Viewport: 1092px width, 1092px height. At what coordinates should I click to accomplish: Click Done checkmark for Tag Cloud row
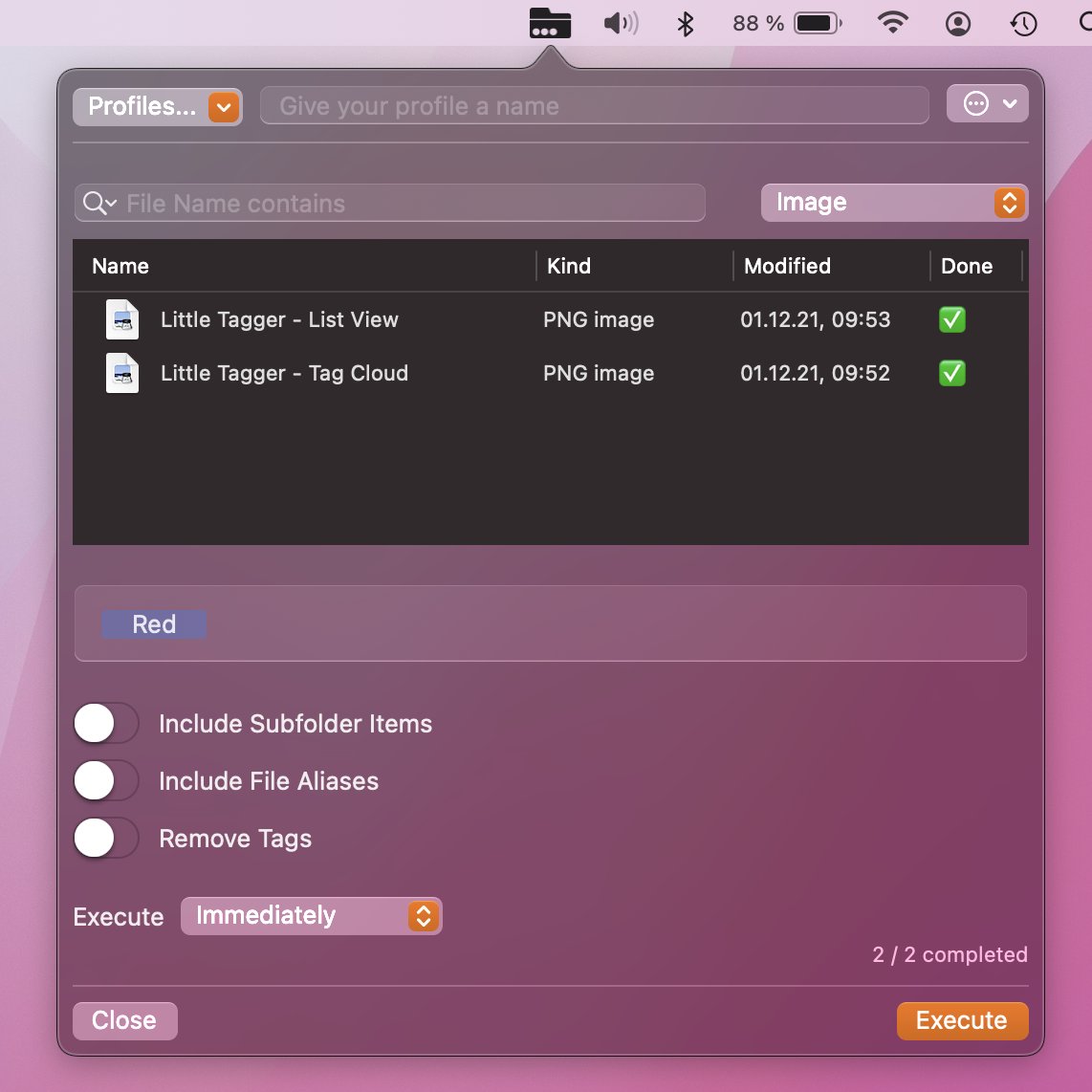(952, 373)
